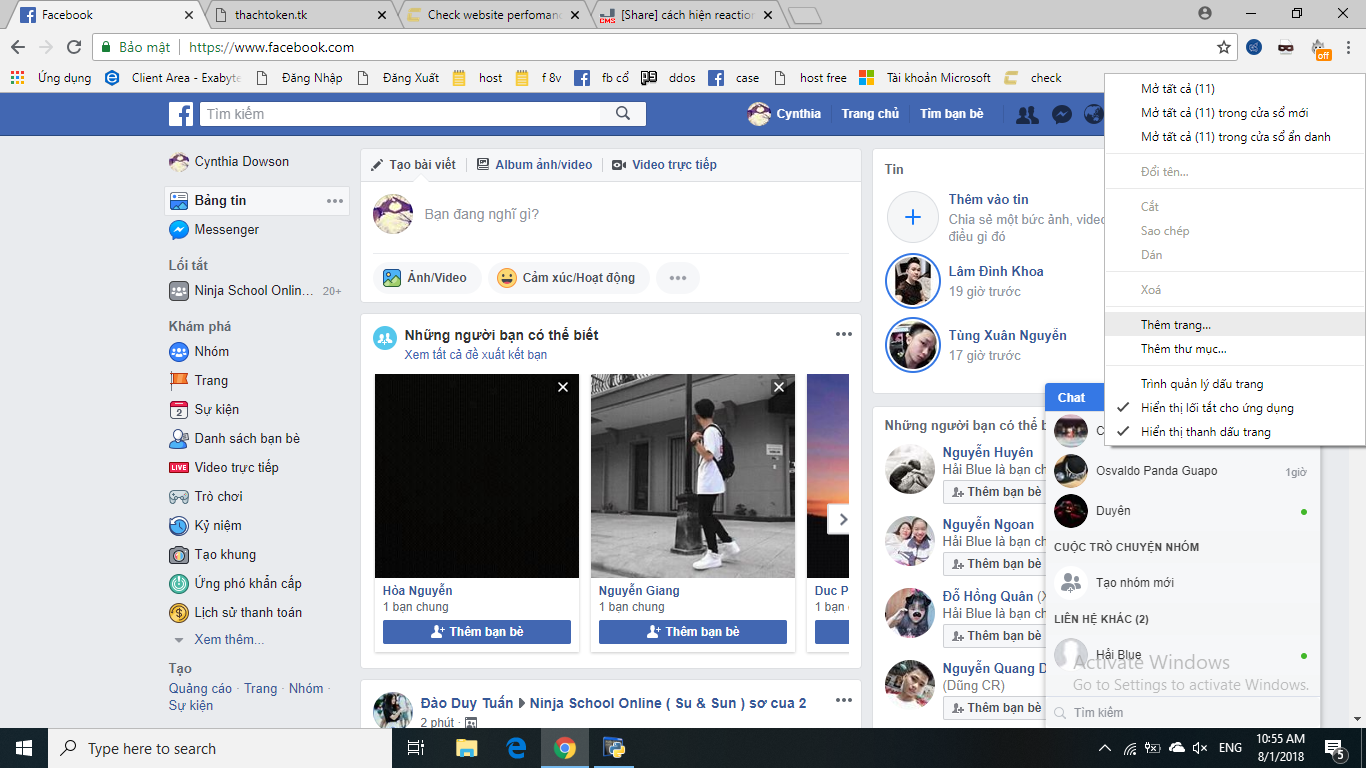Viewport: 1366px width, 768px height.
Task: Switch to the Album ảnh/video composer tab
Action: coord(535,165)
